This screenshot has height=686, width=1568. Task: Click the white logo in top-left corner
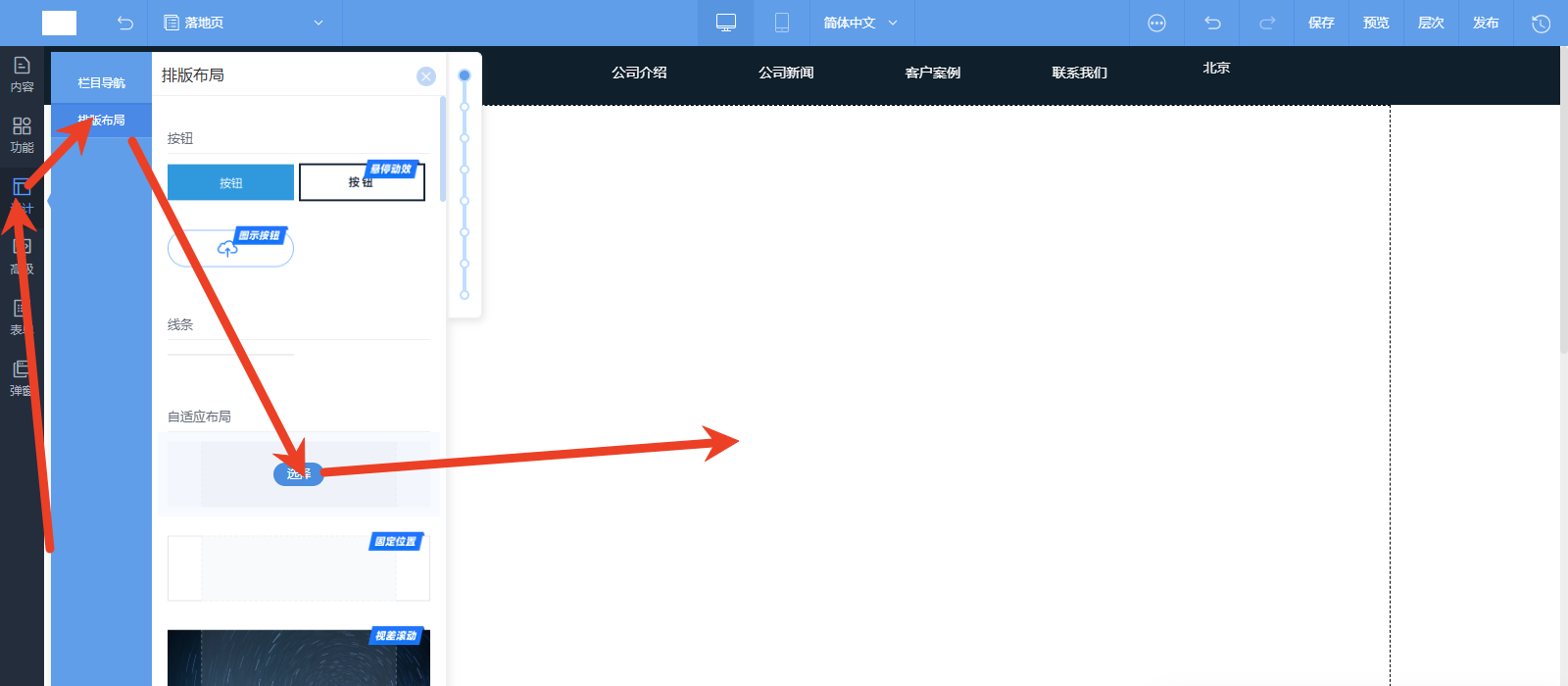tap(59, 23)
